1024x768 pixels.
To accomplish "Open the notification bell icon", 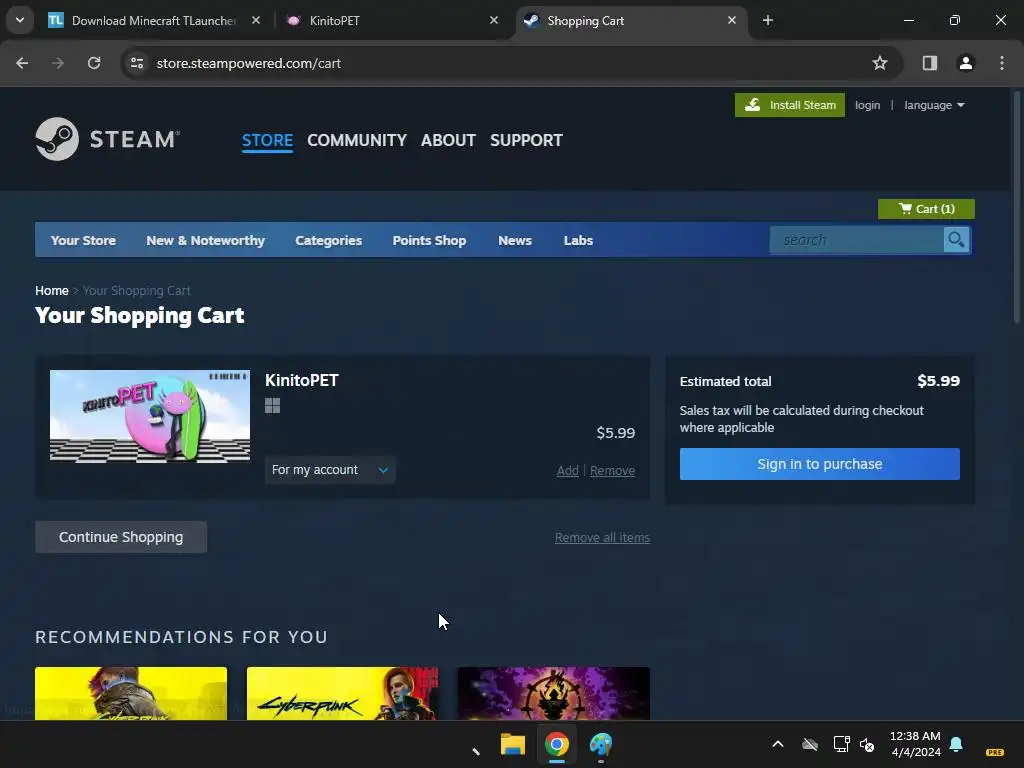I will pos(956,744).
